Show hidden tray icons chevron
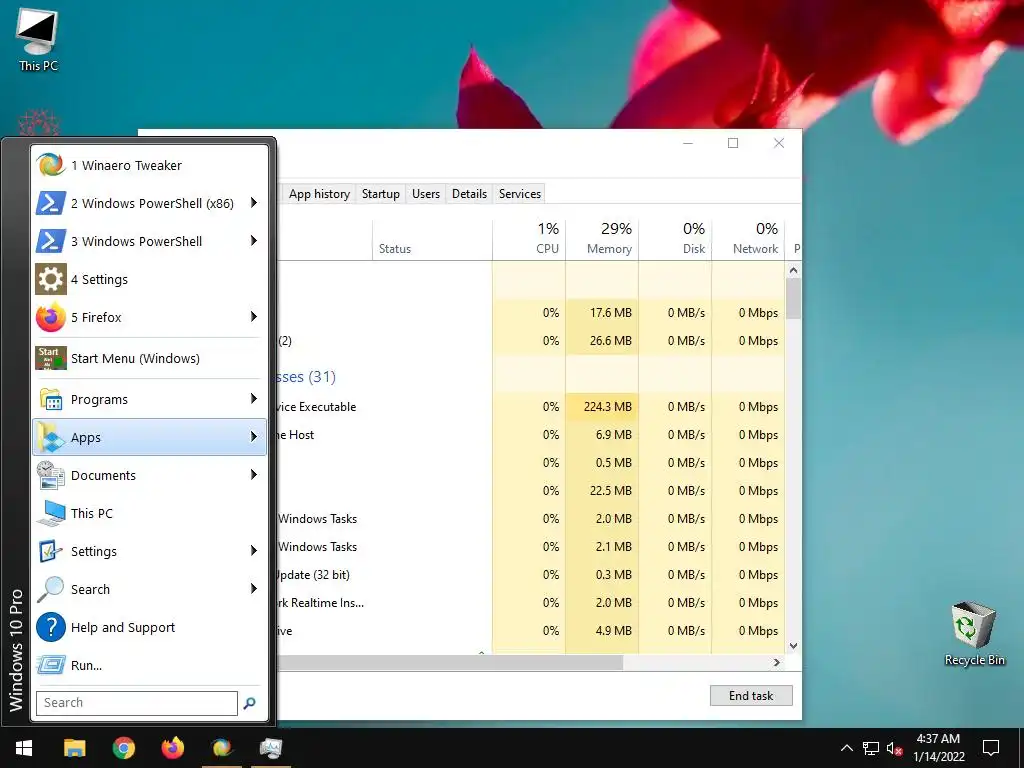The width and height of the screenshot is (1024, 768). click(x=846, y=748)
